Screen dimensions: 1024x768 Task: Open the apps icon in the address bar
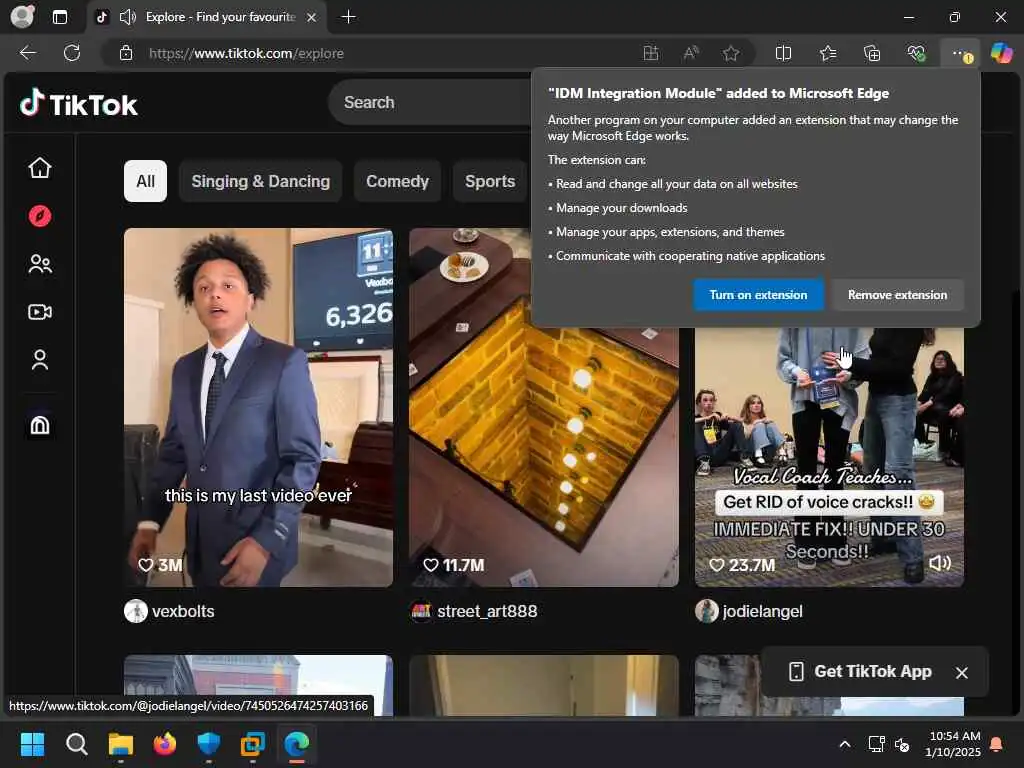pyautogui.click(x=650, y=54)
